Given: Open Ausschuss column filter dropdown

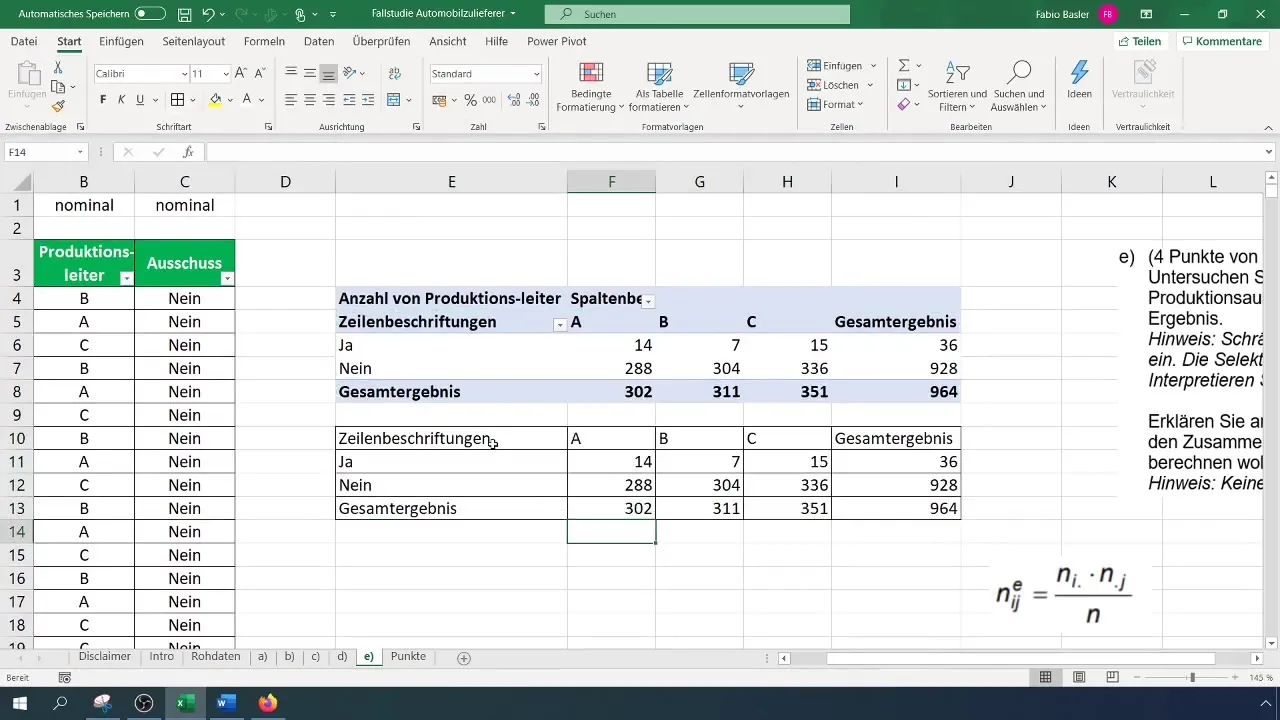Looking at the screenshot, I should tap(227, 279).
